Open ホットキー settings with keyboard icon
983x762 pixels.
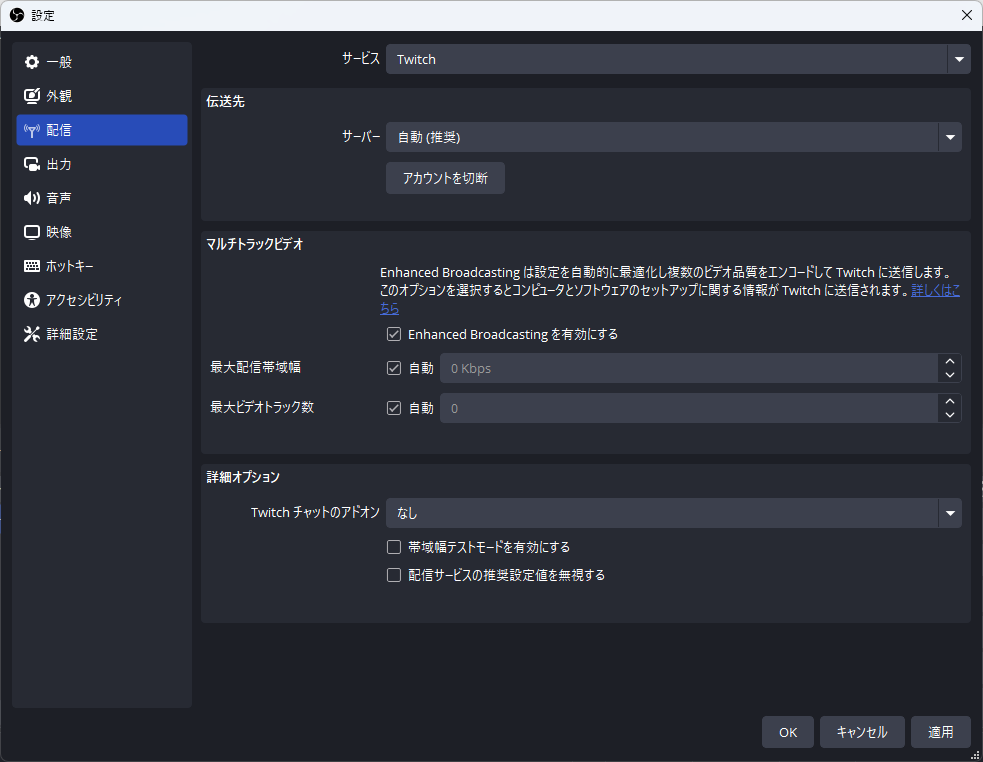(32, 265)
